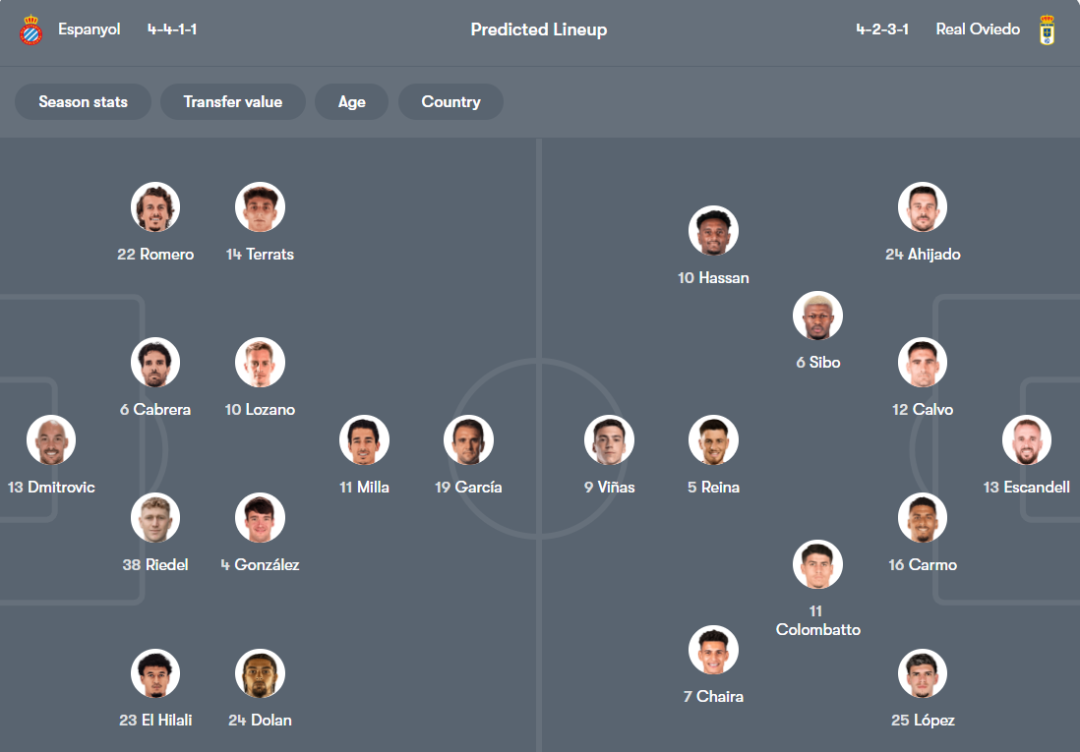Image resolution: width=1080 pixels, height=752 pixels.
Task: Open Dolan's player photo
Action: 260,674
